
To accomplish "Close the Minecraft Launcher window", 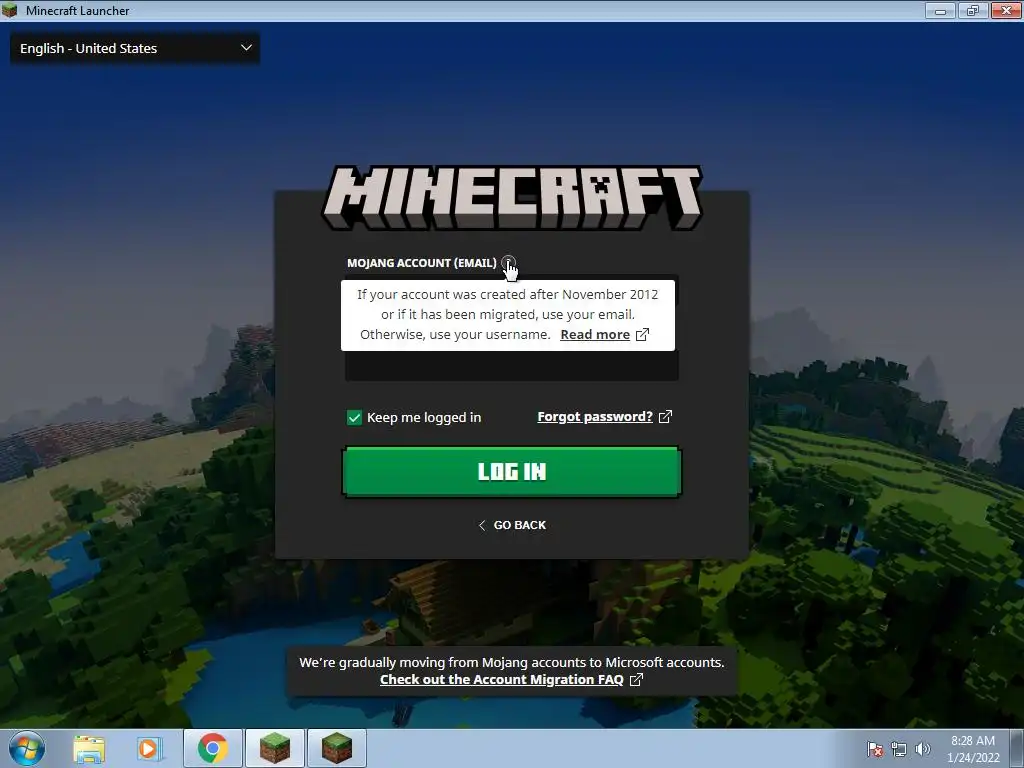I will point(1006,10).
